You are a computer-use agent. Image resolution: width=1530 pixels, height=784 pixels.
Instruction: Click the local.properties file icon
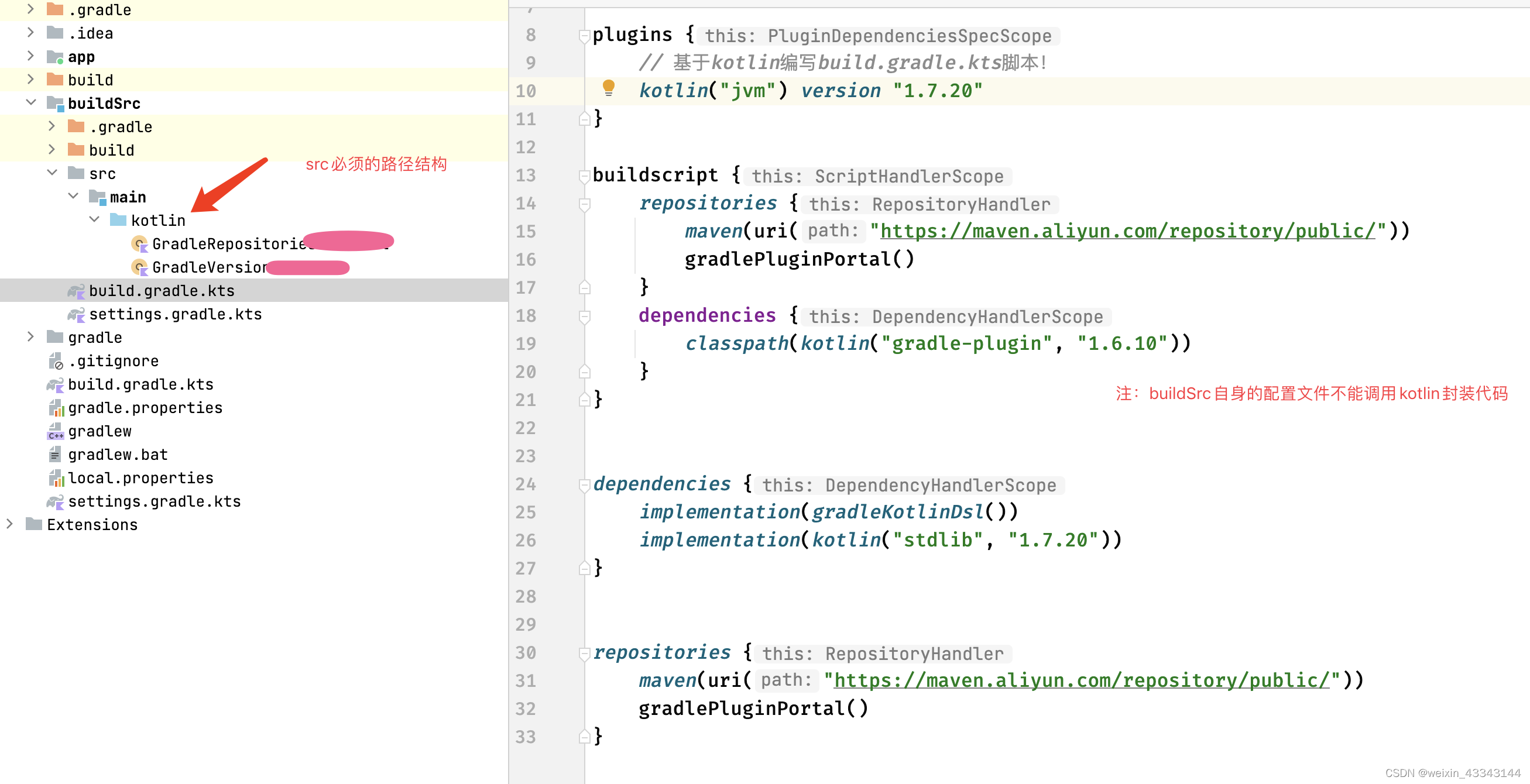56,478
